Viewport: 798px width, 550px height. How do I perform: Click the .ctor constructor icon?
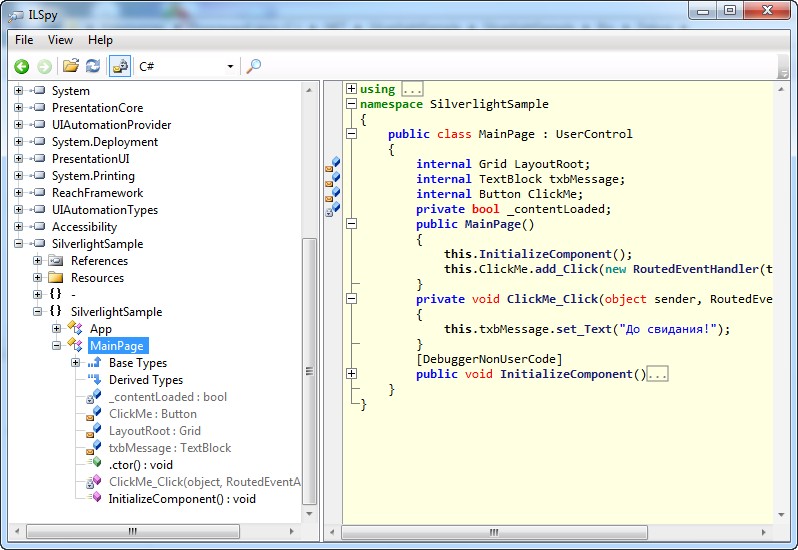point(94,462)
